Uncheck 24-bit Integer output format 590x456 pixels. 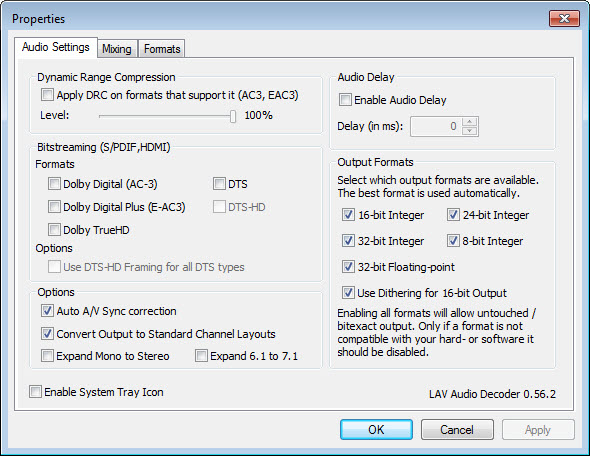click(453, 215)
